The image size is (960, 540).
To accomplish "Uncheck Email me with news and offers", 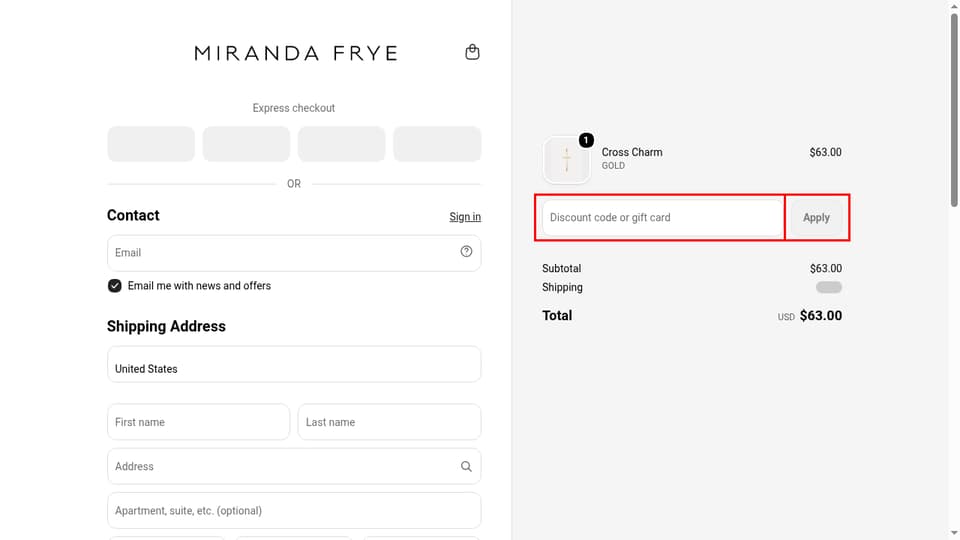I will click(114, 286).
